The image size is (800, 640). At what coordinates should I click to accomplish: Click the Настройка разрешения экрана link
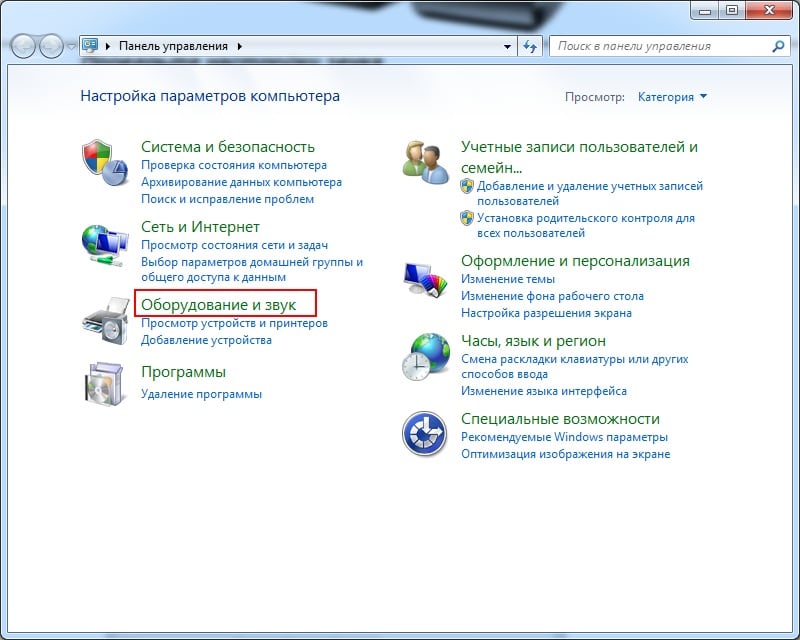546,313
